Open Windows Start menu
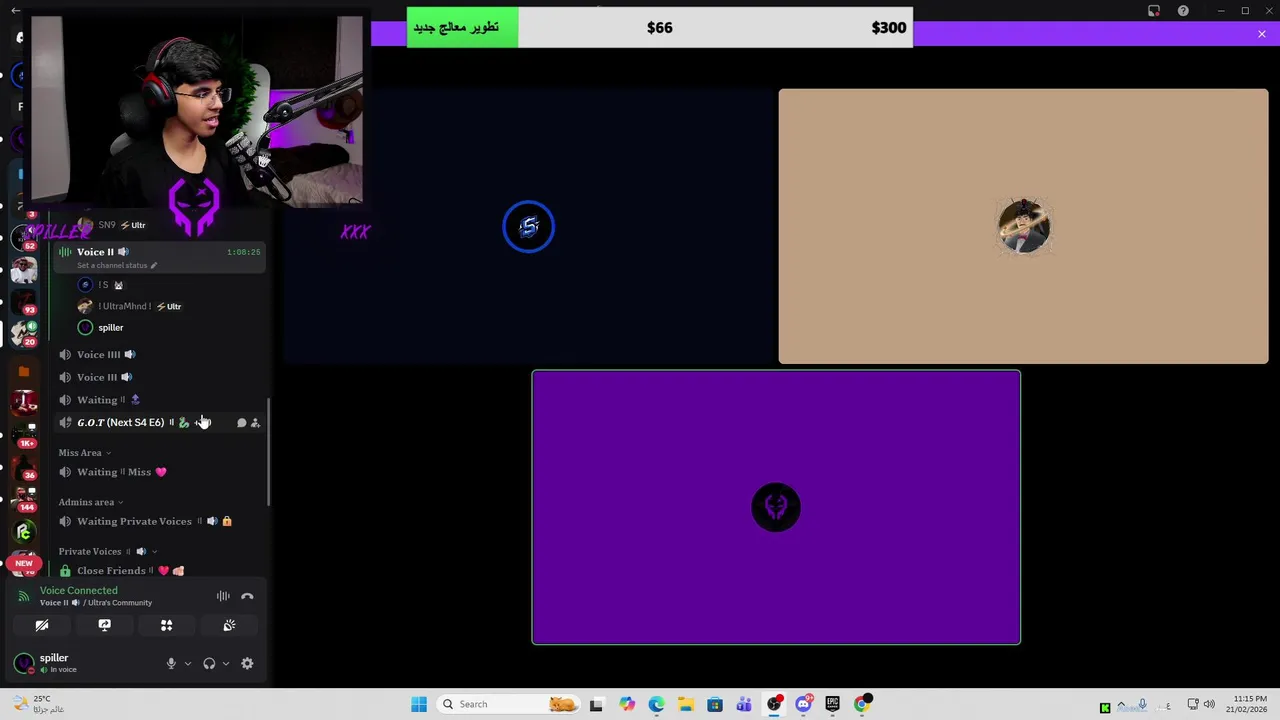Viewport: 1280px width, 720px height. (419, 704)
